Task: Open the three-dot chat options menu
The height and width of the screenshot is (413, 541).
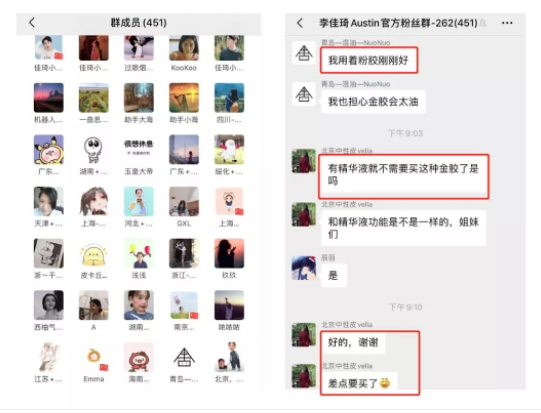Action: [507, 23]
